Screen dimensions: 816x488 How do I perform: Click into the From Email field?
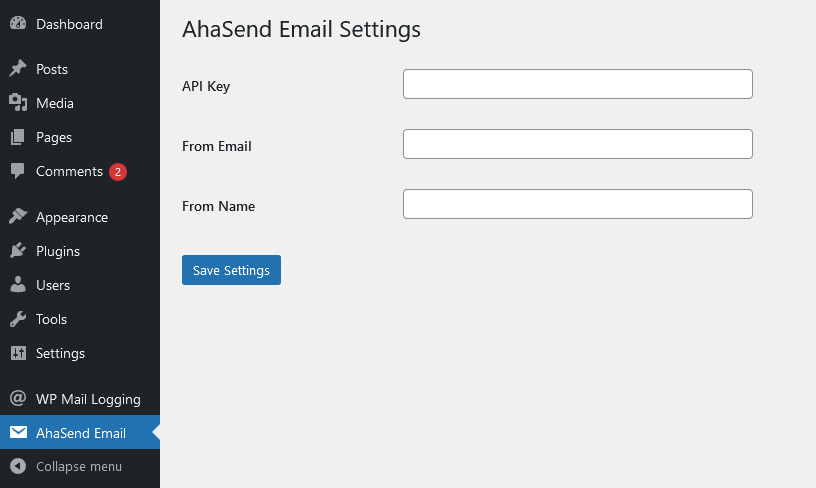[x=578, y=144]
